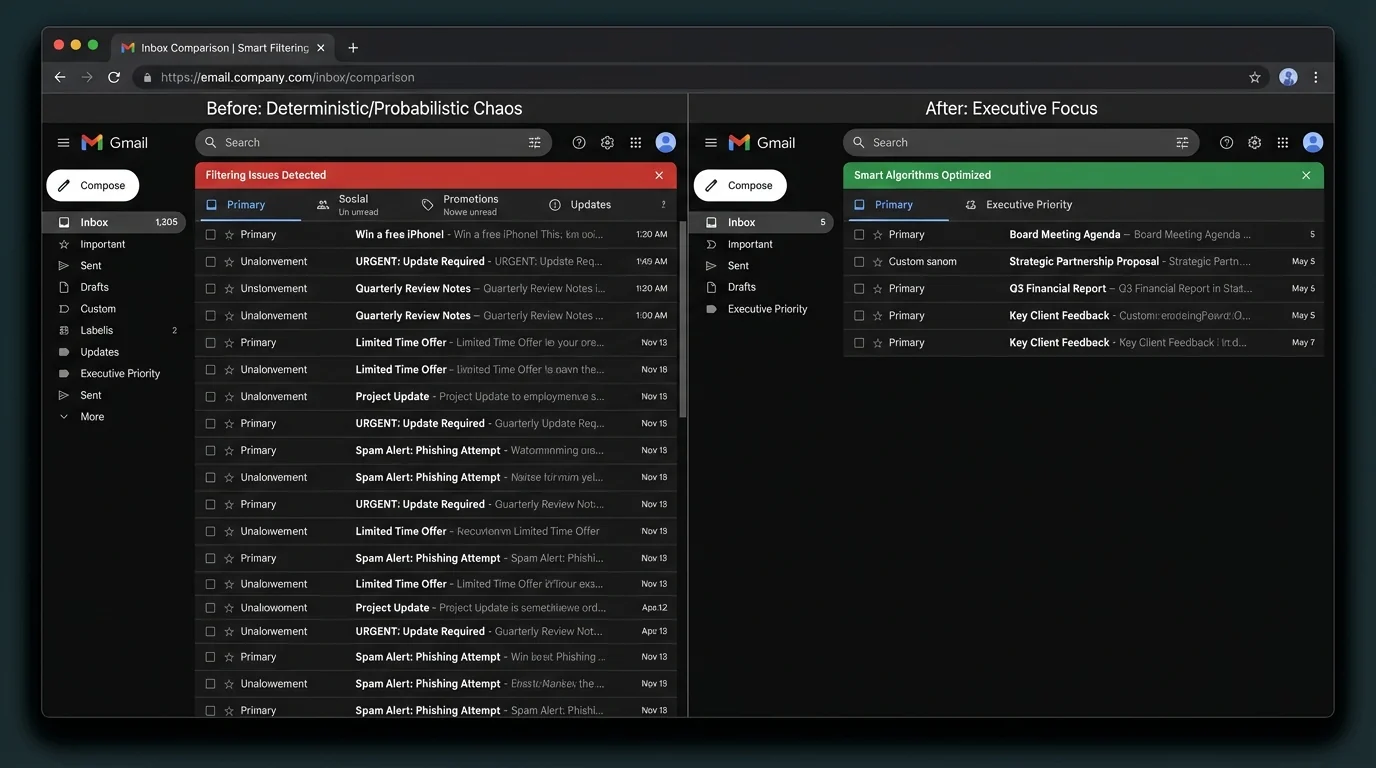Open Settings gear in the Before panel
The image size is (1376, 768).
coord(607,143)
